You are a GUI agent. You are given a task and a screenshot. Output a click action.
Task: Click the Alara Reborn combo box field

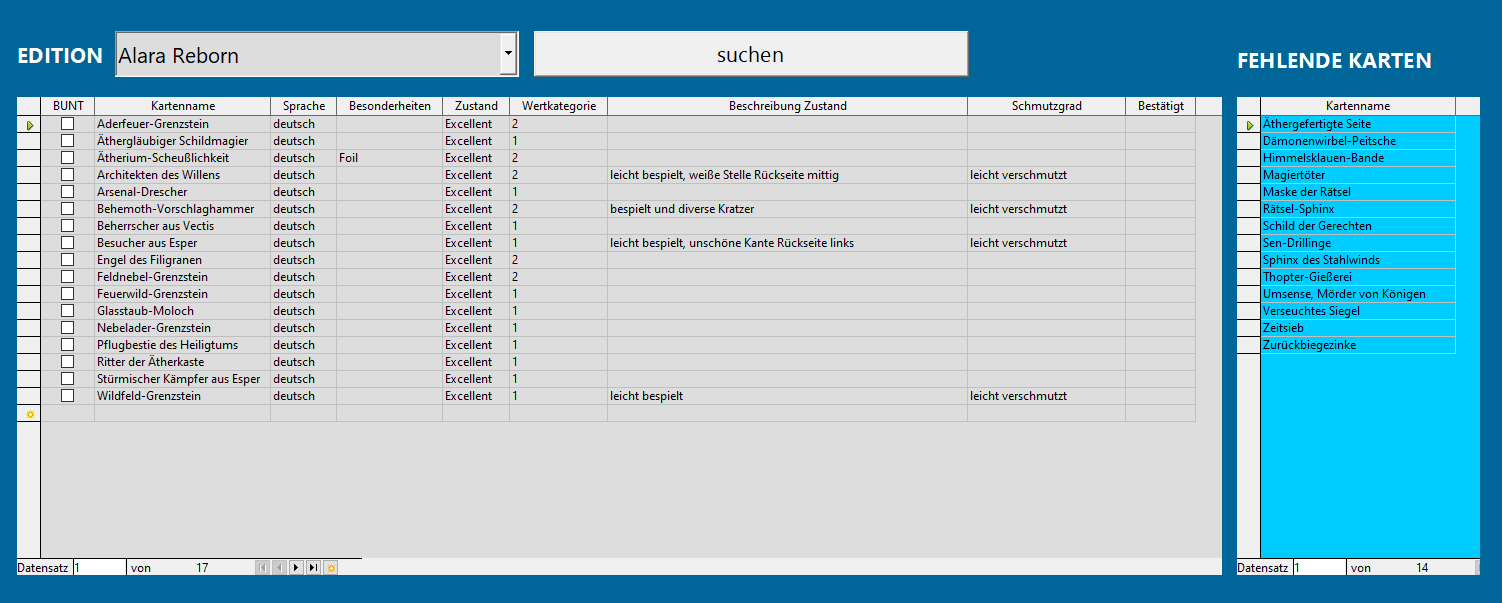point(307,54)
